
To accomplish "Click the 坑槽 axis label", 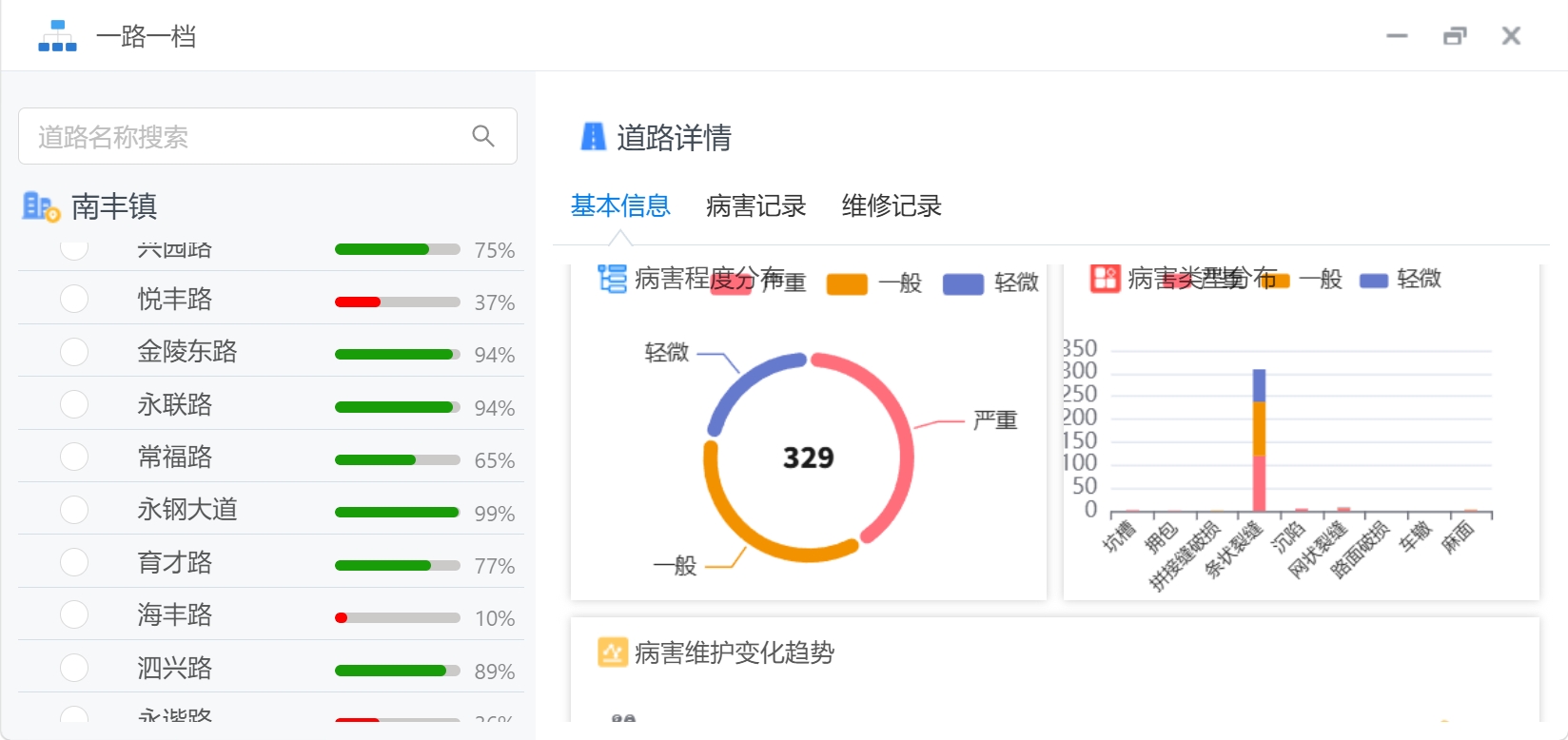I will point(1120,536).
